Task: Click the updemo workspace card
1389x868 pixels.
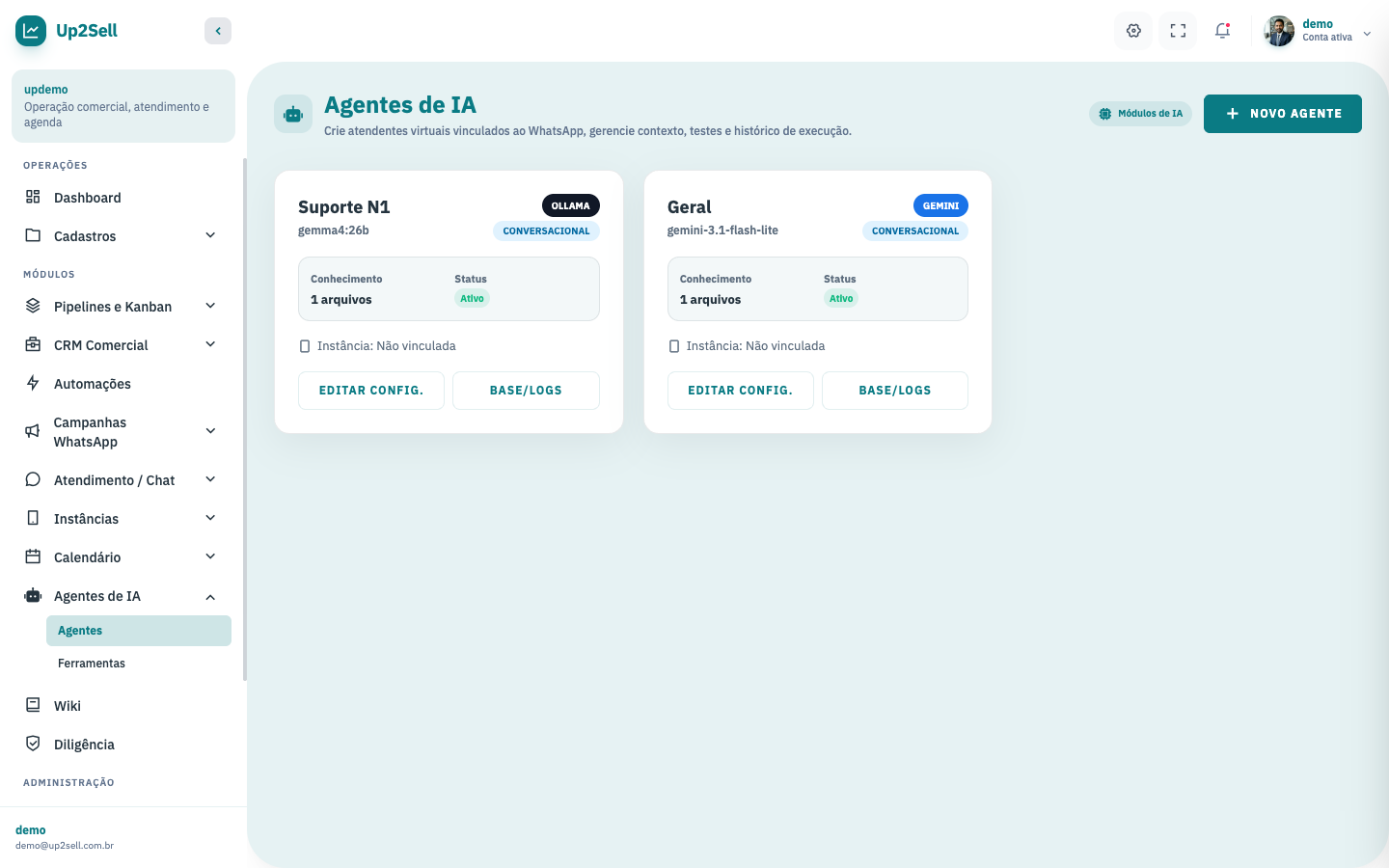Action: tap(123, 106)
